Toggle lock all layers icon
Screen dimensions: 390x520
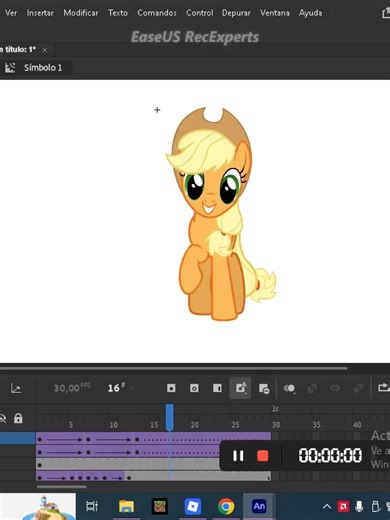pyautogui.click(x=18, y=418)
